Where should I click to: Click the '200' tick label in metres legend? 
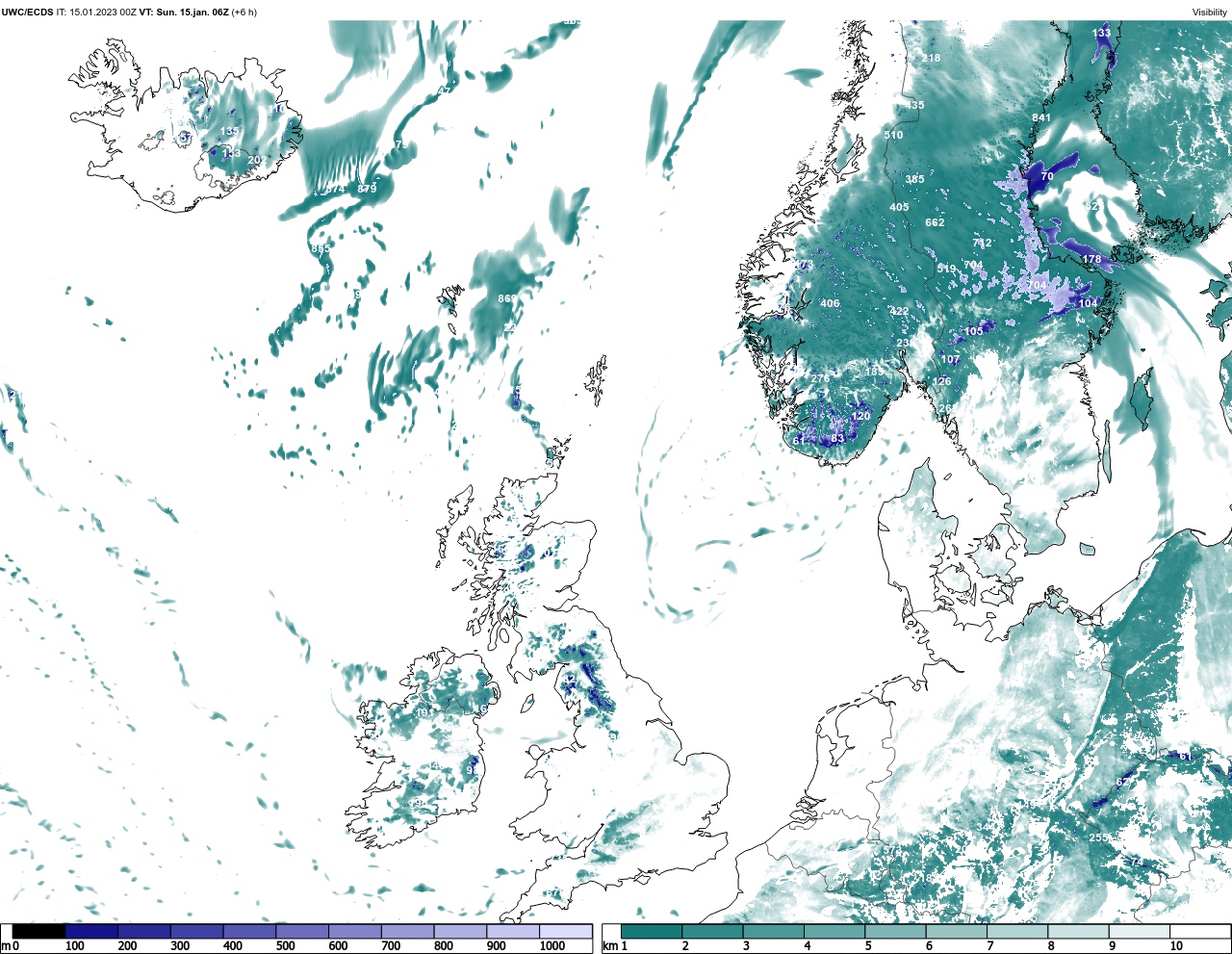pyautogui.click(x=127, y=946)
